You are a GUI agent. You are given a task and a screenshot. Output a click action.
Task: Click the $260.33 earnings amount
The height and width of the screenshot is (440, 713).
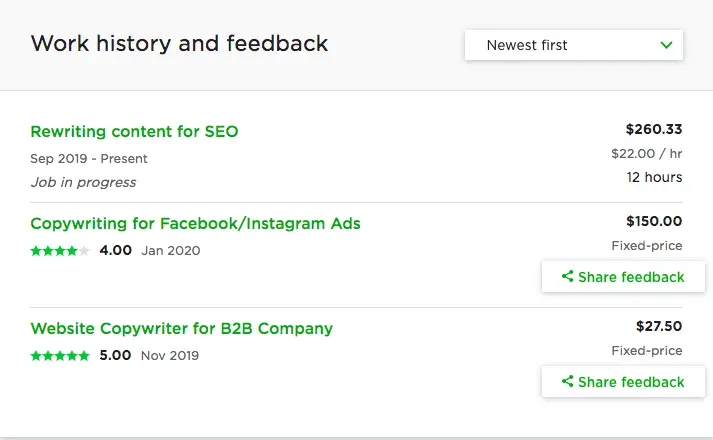coord(654,129)
